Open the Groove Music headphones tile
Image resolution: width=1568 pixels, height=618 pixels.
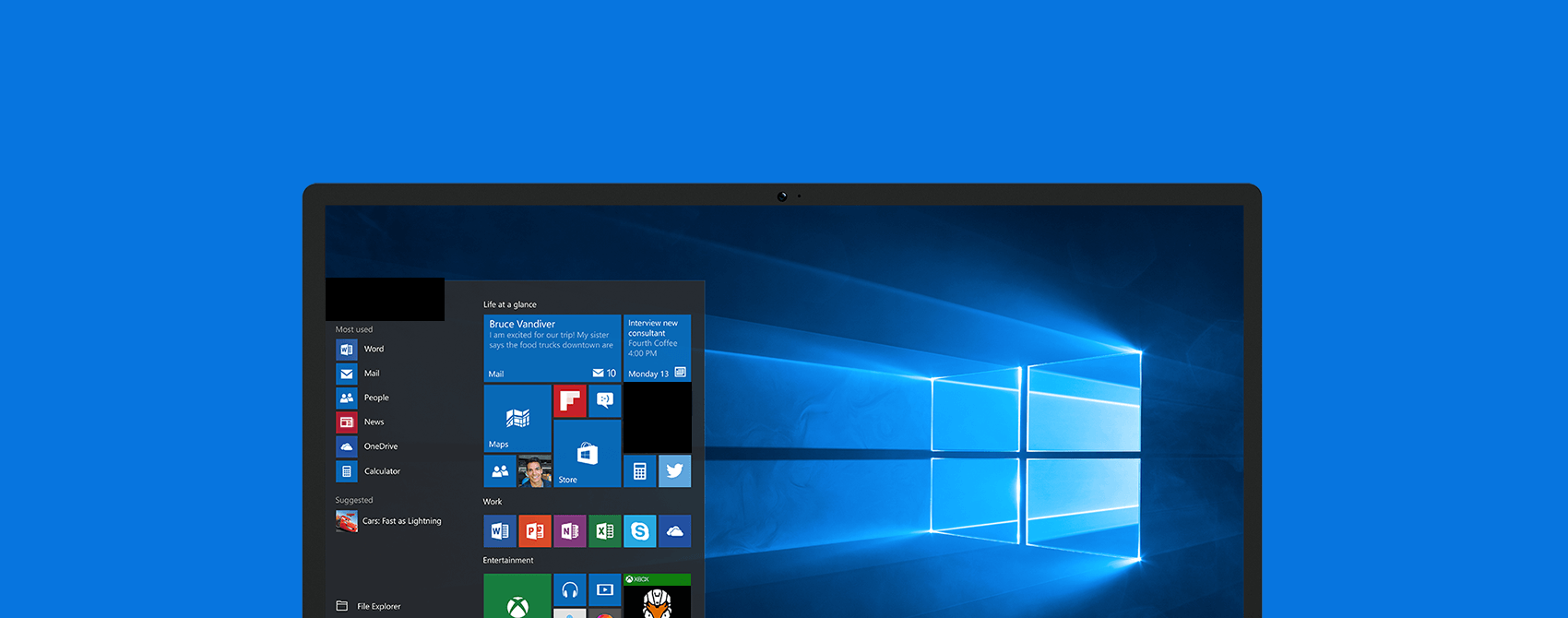pyautogui.click(x=570, y=589)
